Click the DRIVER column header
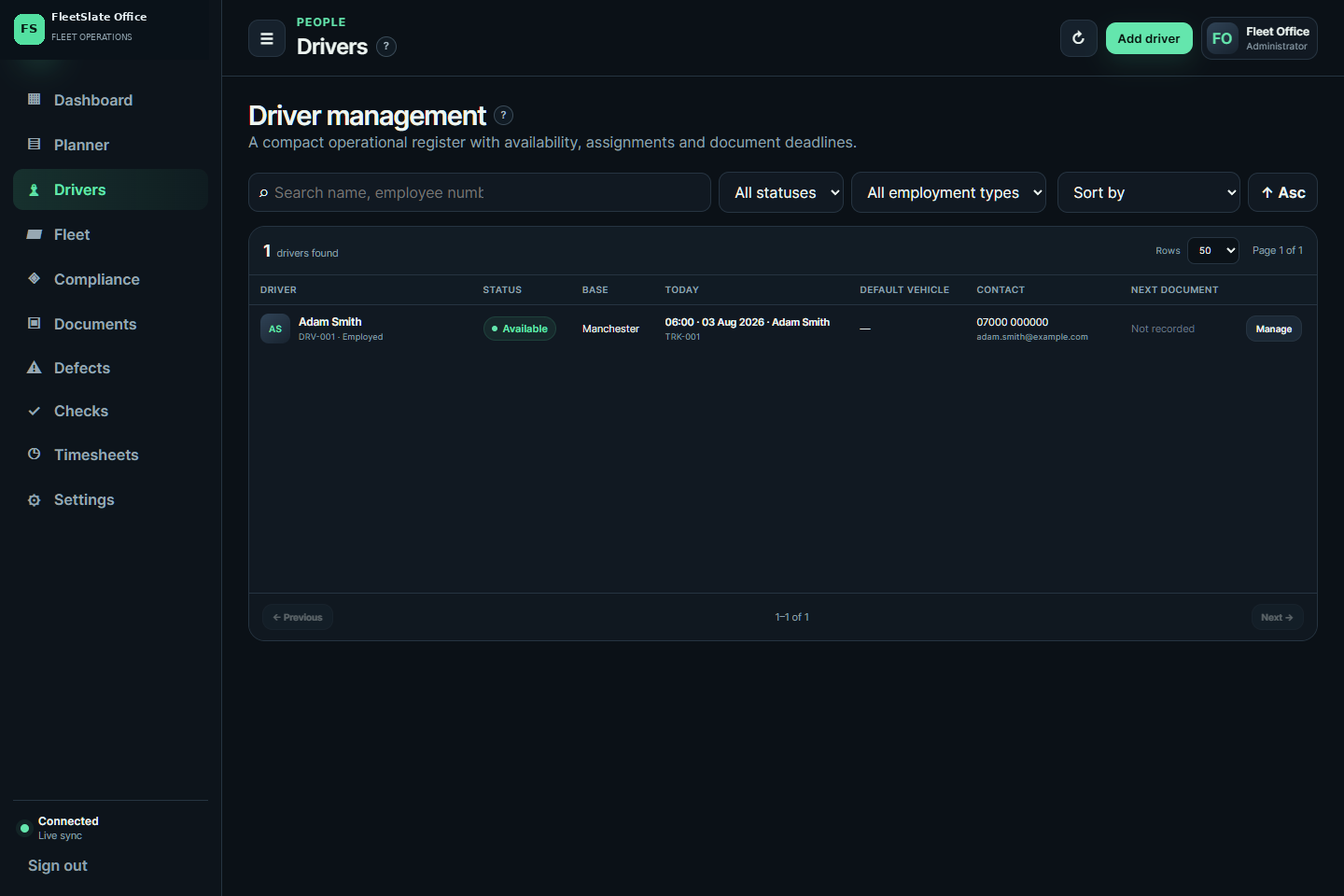This screenshot has height=896, width=1344. tap(278, 290)
